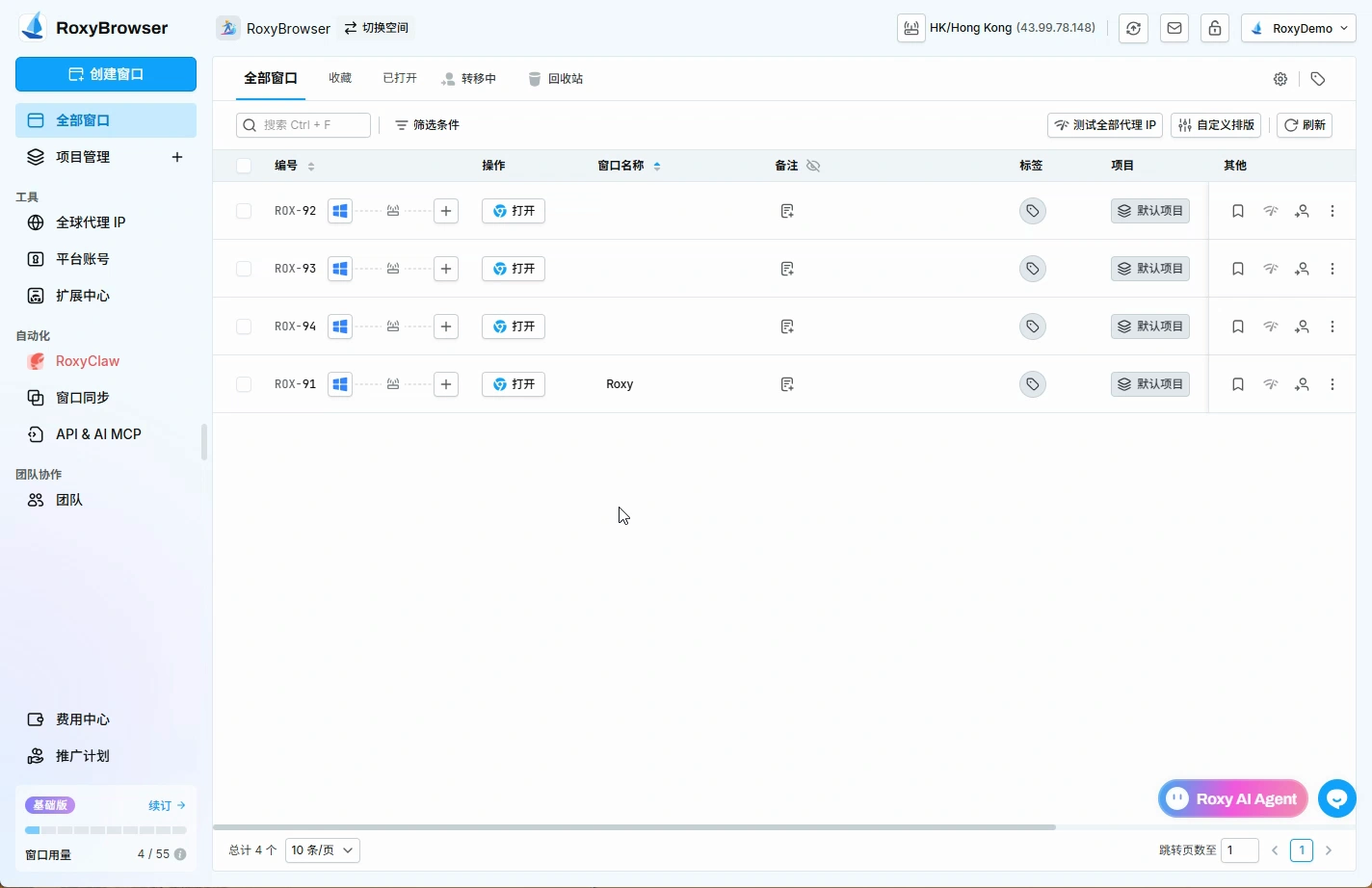Click the Windows OS icon for ROX-93
The width and height of the screenshot is (1372, 888).
(x=340, y=269)
